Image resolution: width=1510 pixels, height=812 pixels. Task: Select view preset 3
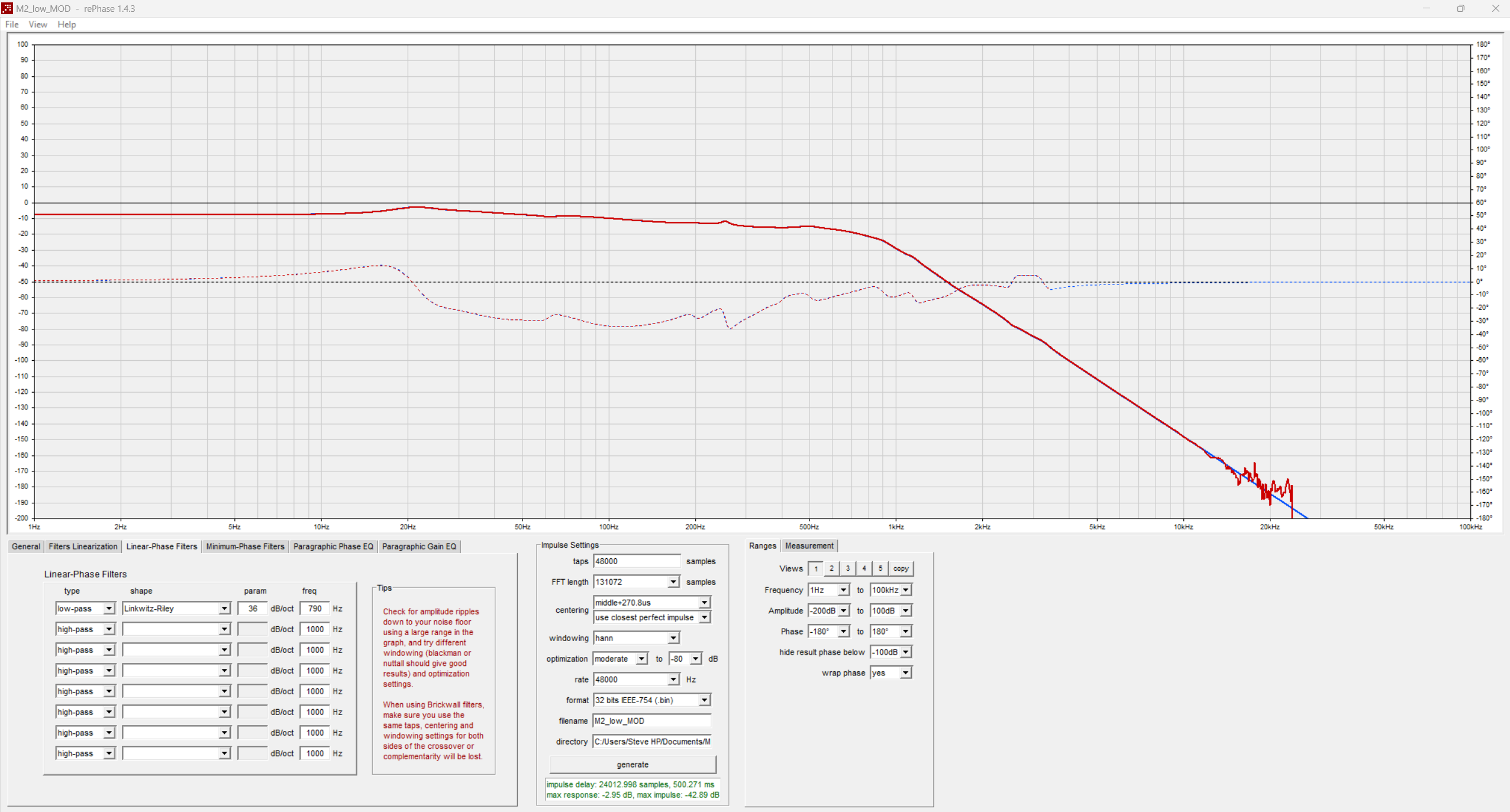point(848,568)
